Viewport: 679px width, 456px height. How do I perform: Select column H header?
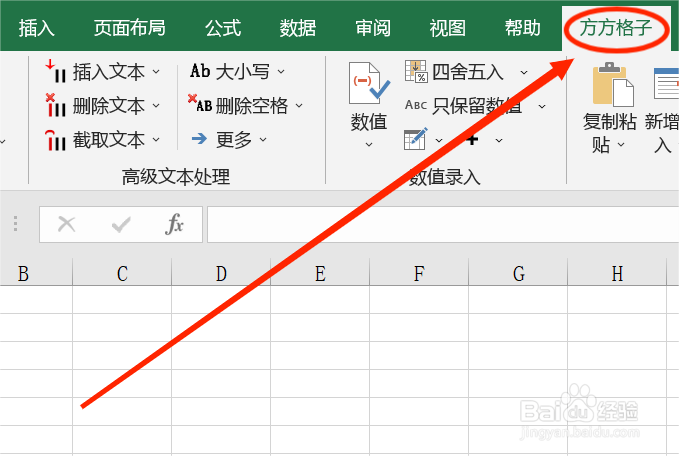[617, 272]
